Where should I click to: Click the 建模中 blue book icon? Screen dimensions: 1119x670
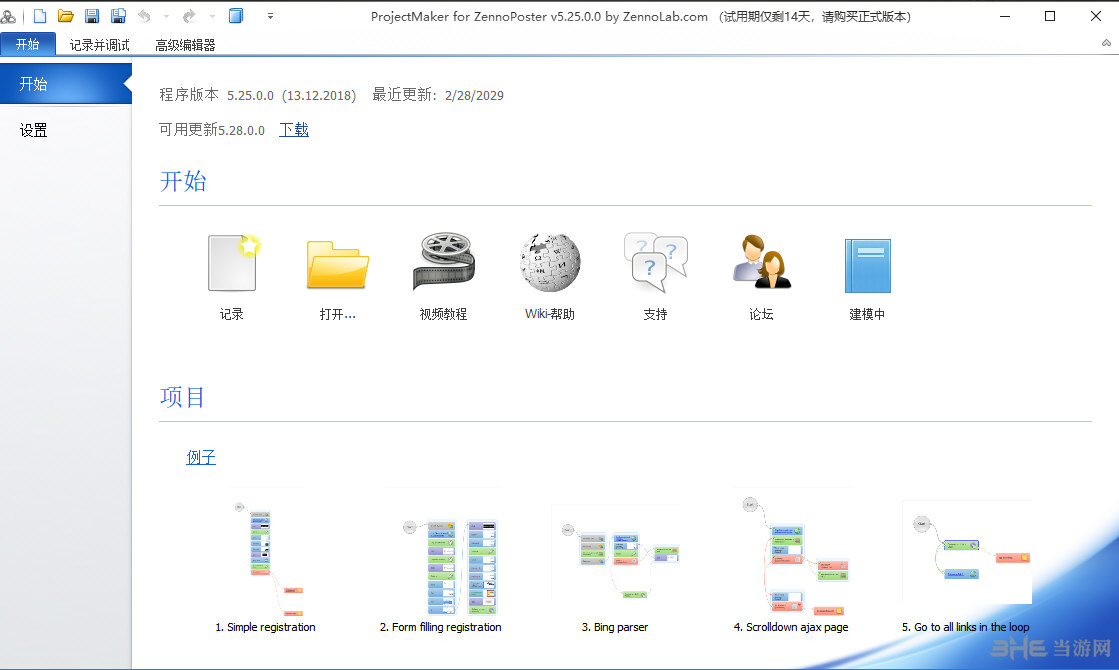(x=867, y=265)
